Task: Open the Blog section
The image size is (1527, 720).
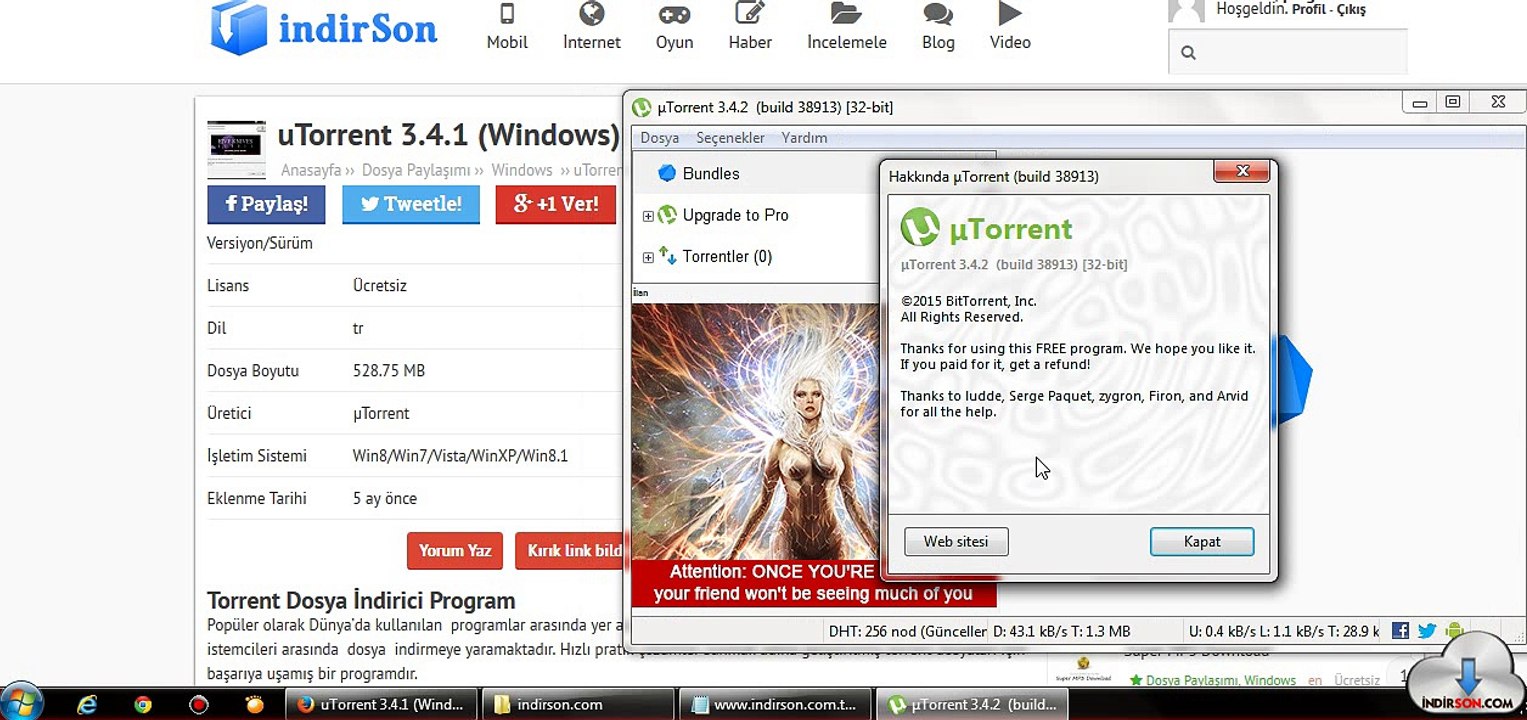Action: tap(938, 27)
